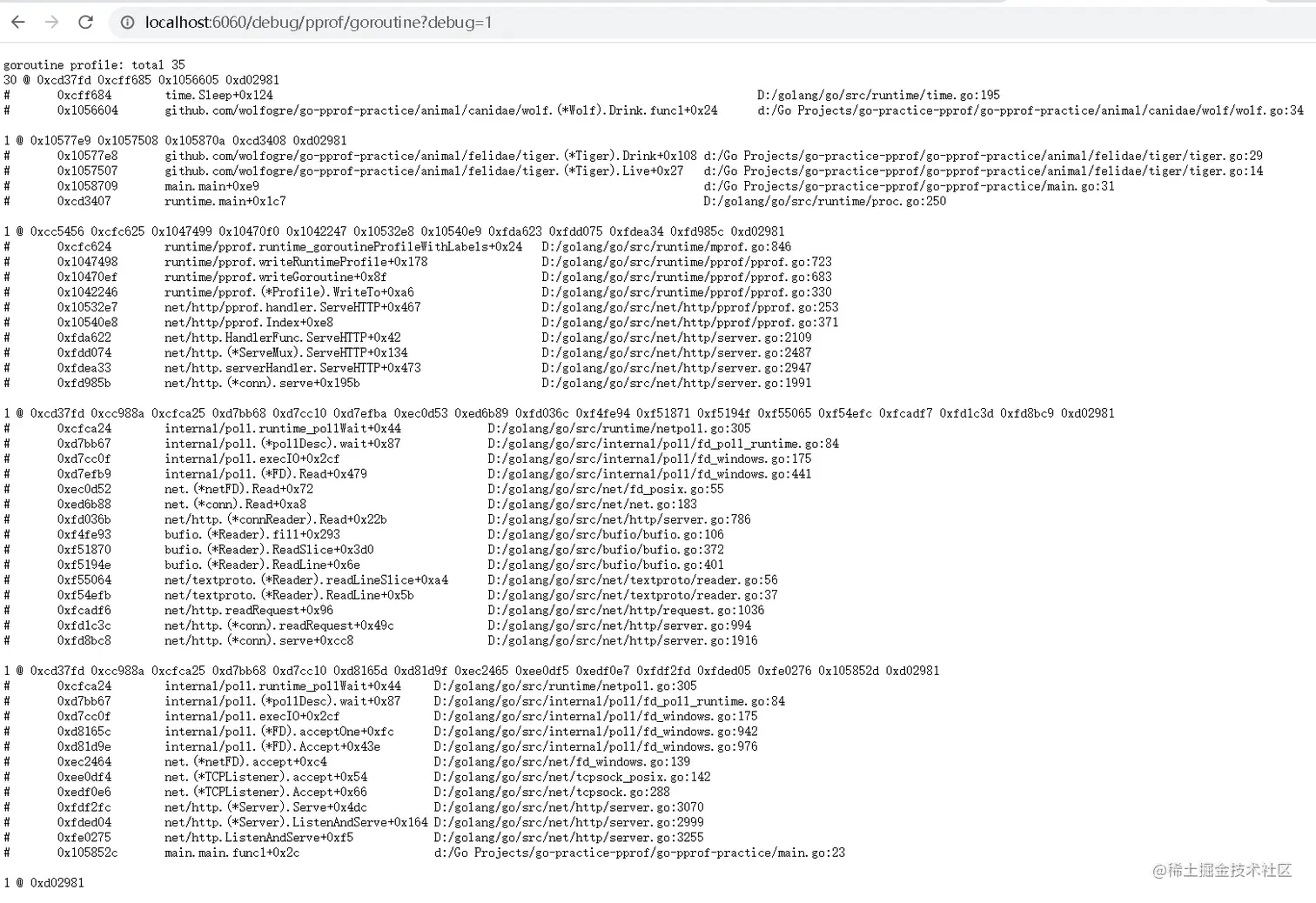The width and height of the screenshot is (1316, 903).
Task: Click the time.Sleep+0x124 entry
Action: click(218, 96)
